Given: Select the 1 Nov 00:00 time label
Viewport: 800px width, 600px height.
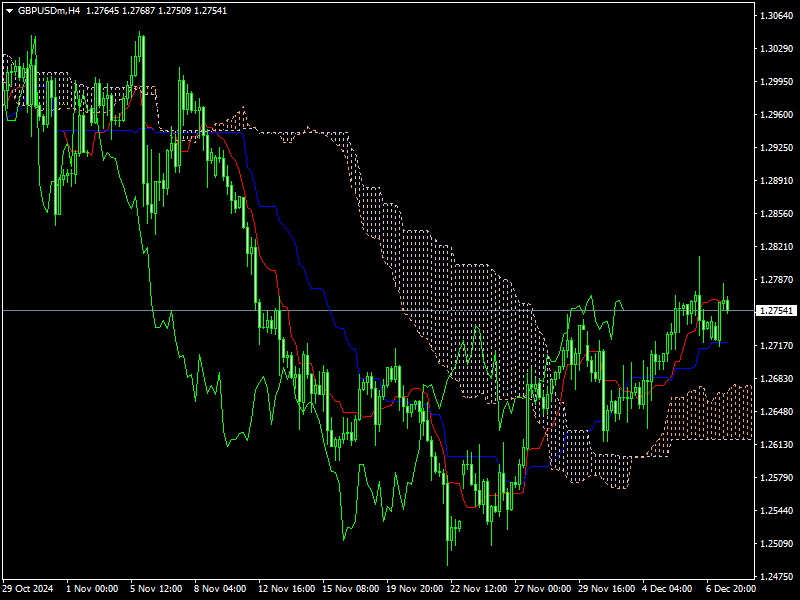Looking at the screenshot, I should tap(92, 589).
